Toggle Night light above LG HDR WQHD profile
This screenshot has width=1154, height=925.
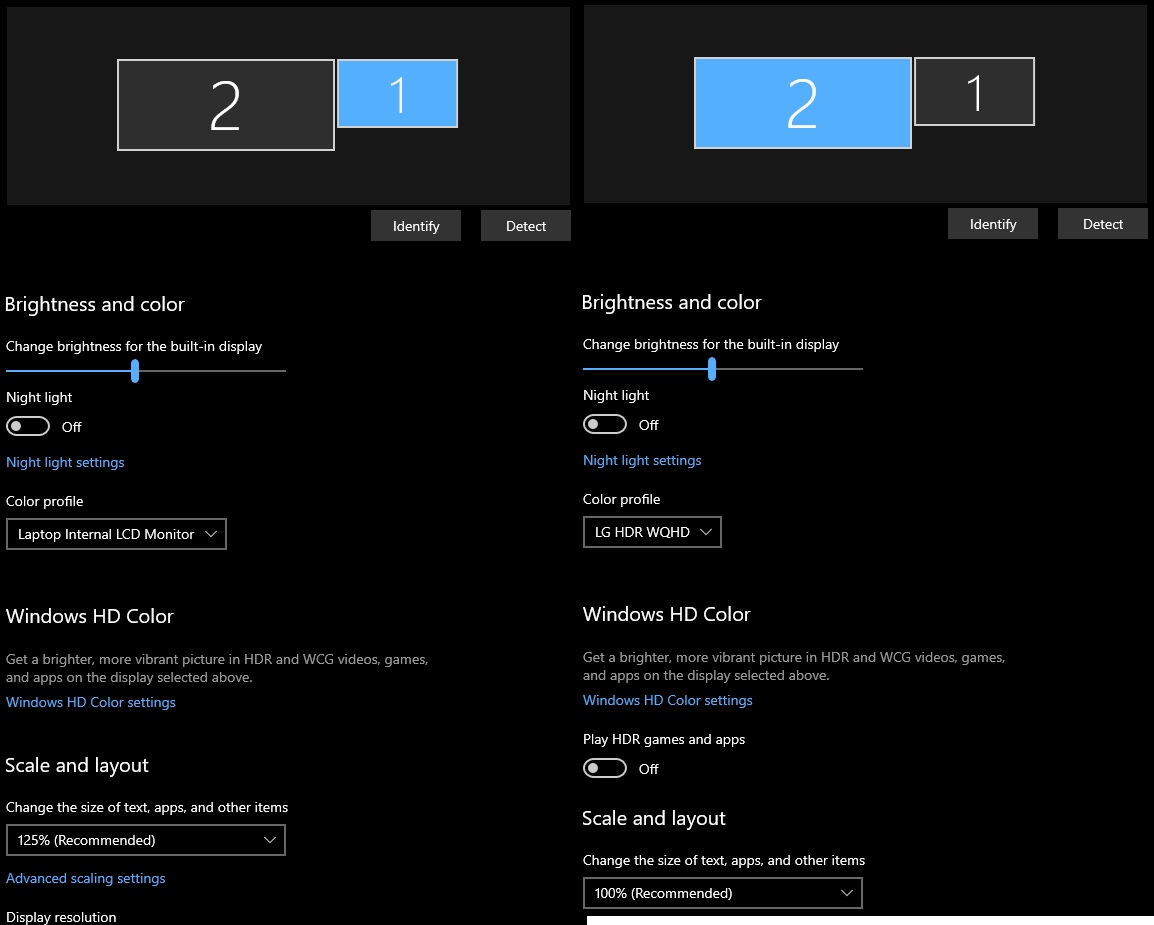coord(605,425)
